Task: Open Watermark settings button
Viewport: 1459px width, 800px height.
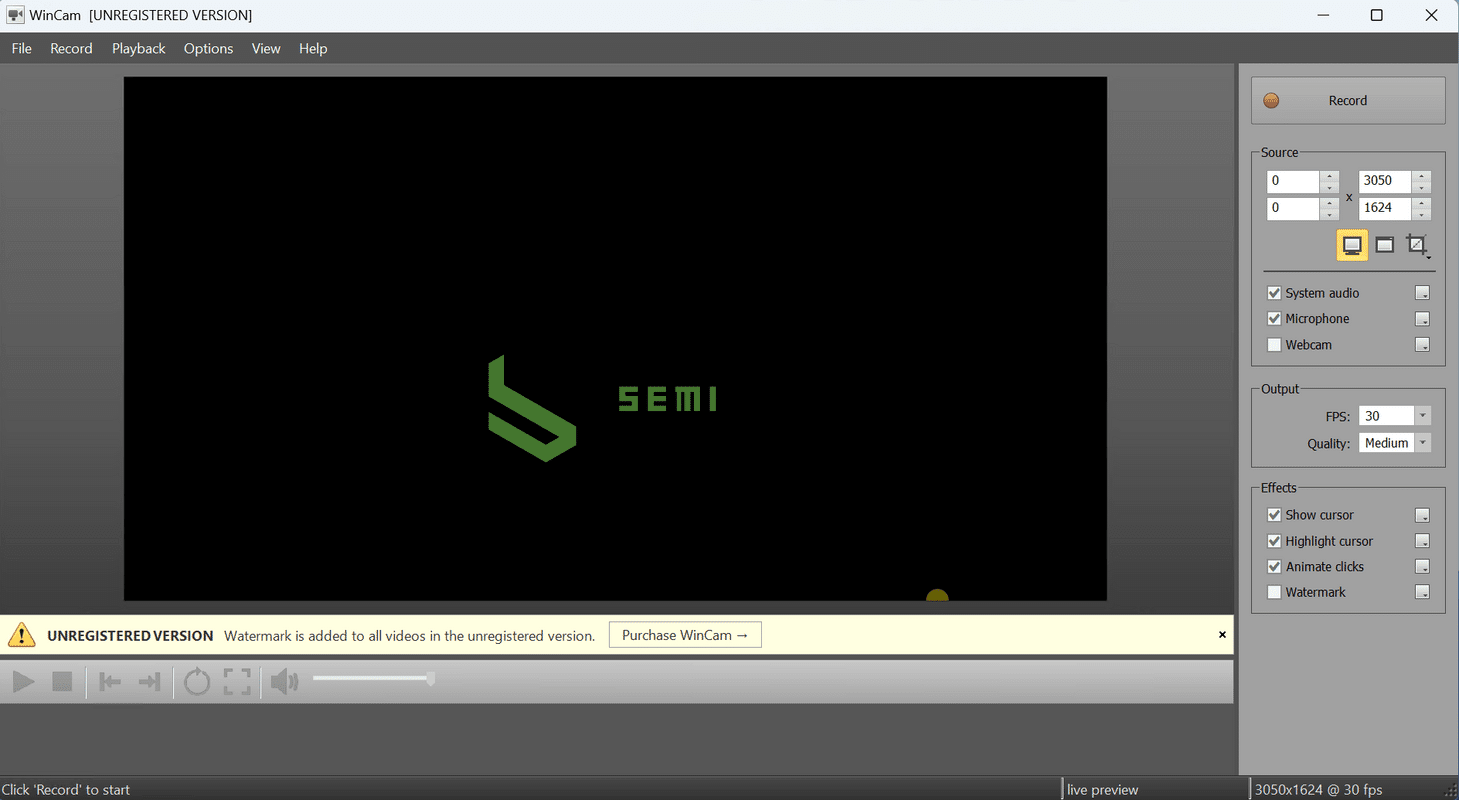Action: (x=1422, y=593)
